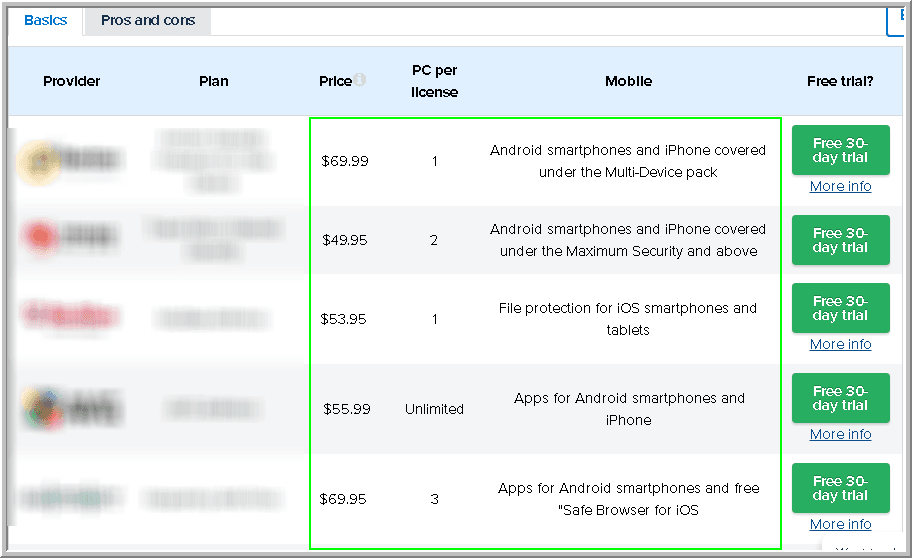Start free 30-day trial for $53.95 plan

click(x=840, y=308)
